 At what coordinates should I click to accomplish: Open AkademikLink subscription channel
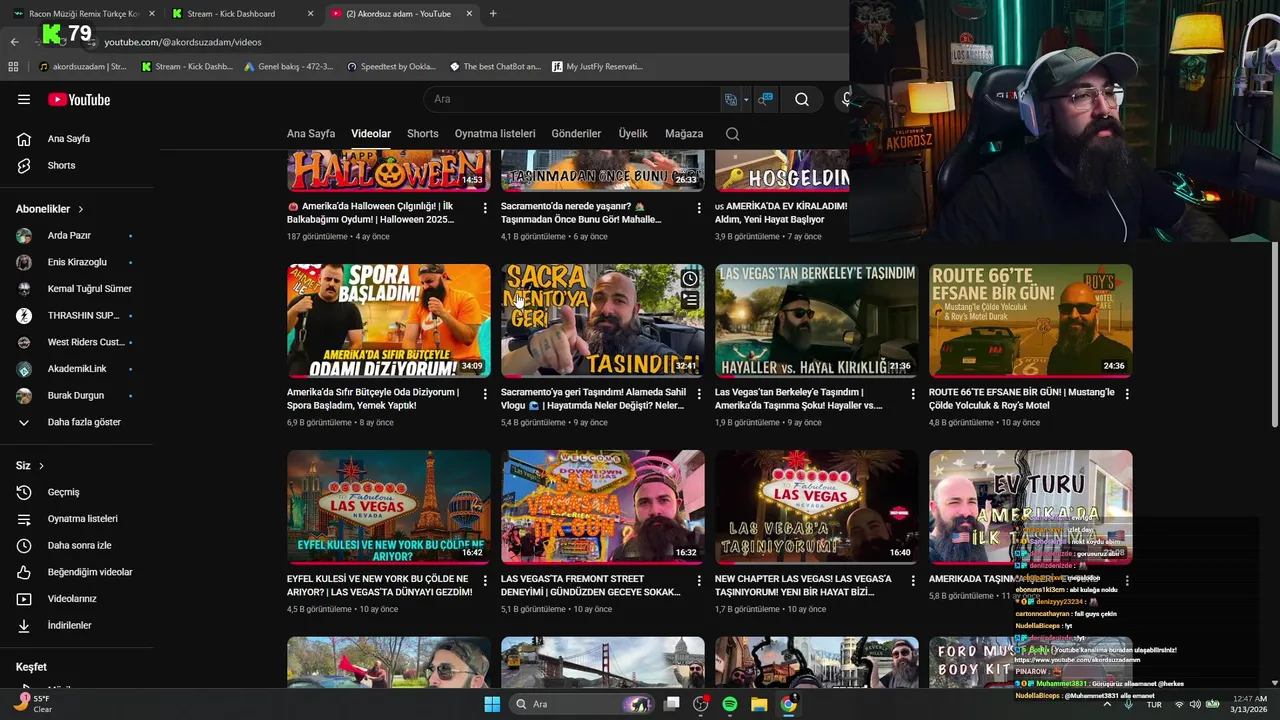76,369
